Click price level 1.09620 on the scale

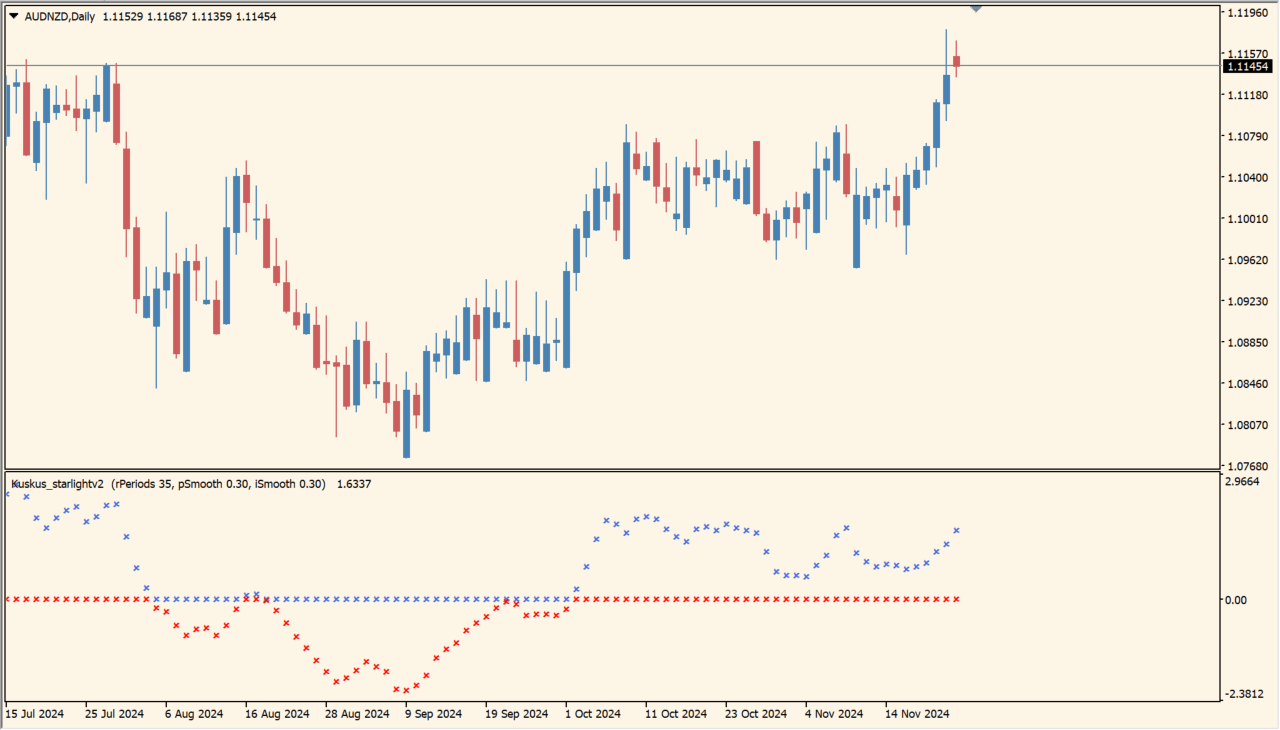[1249, 260]
